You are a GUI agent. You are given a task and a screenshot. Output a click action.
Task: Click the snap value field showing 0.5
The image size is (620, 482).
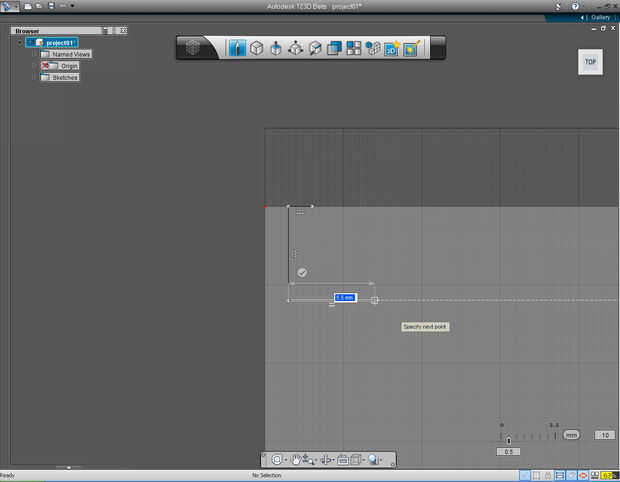tap(508, 452)
